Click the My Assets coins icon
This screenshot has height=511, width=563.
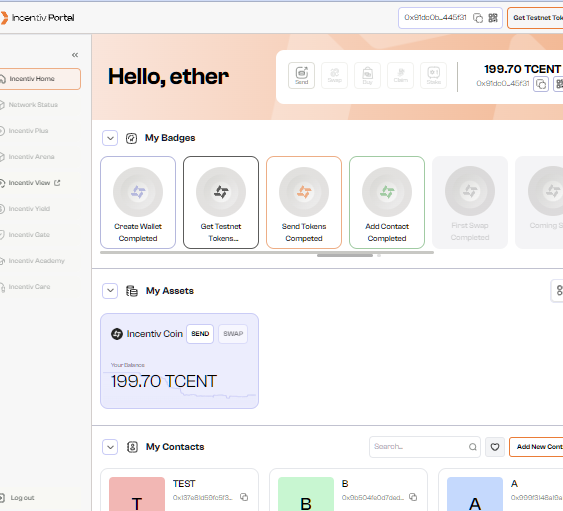132,291
